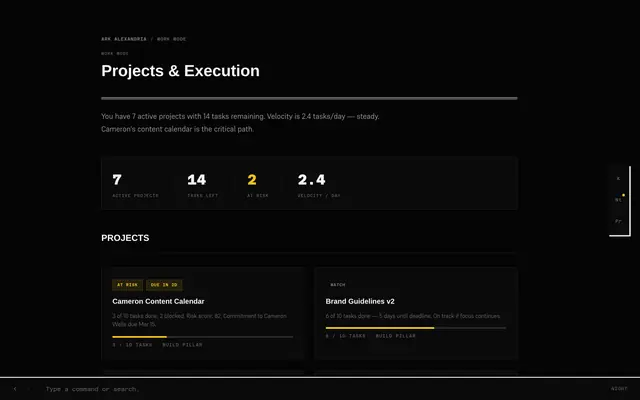Image resolution: width=640 pixels, height=400 pixels.
Task: Click the DUE IN 2D badge
Action: click(x=164, y=285)
